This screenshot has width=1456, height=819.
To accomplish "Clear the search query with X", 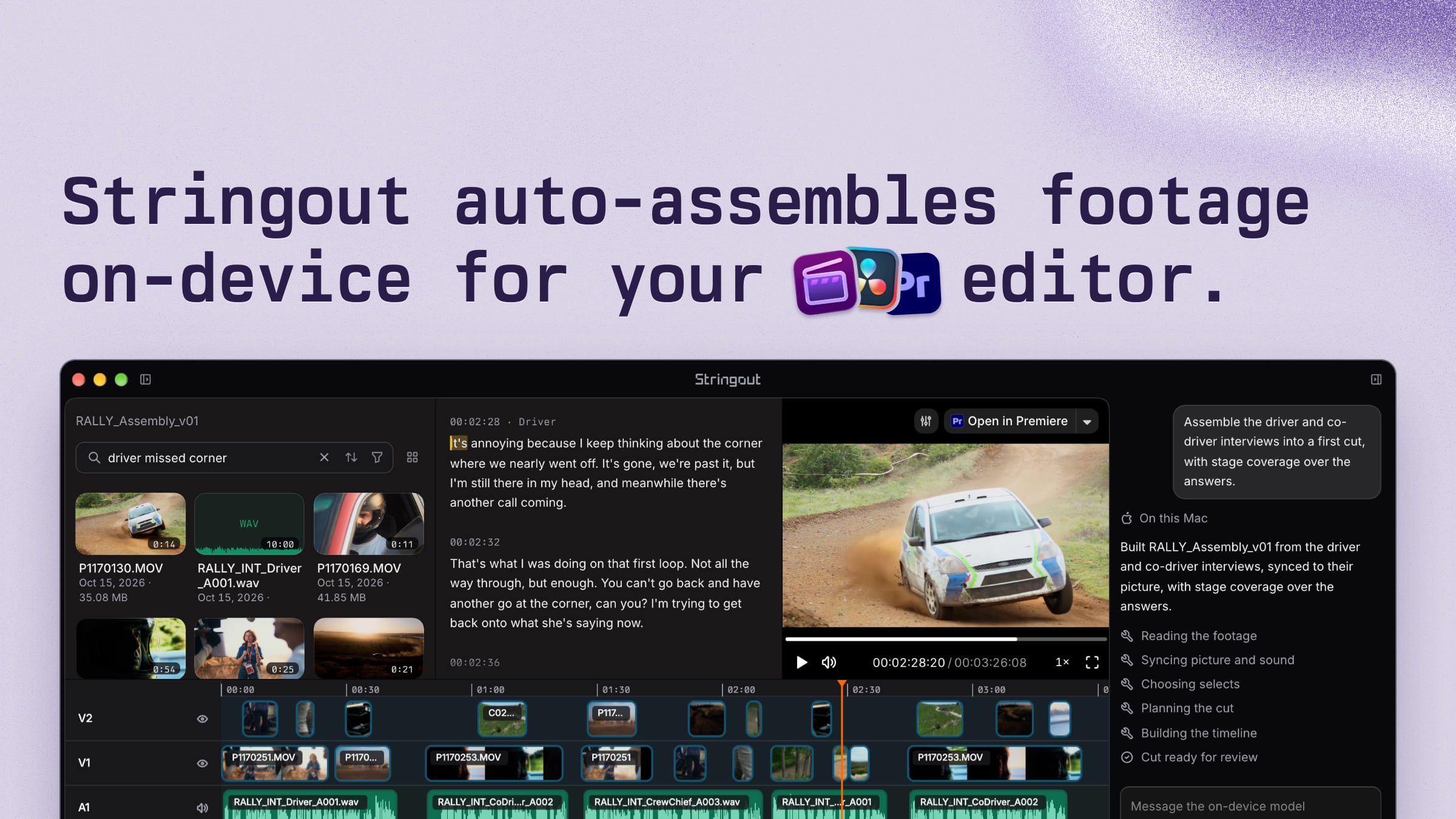I will pos(324,457).
